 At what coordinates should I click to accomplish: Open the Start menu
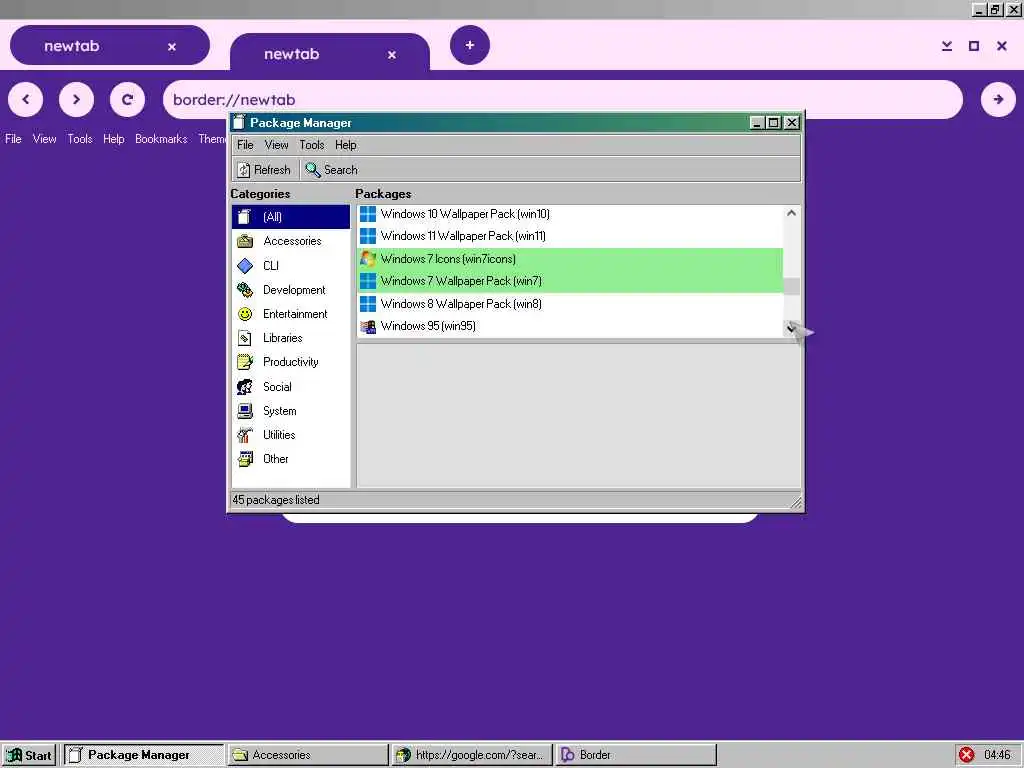(29, 755)
